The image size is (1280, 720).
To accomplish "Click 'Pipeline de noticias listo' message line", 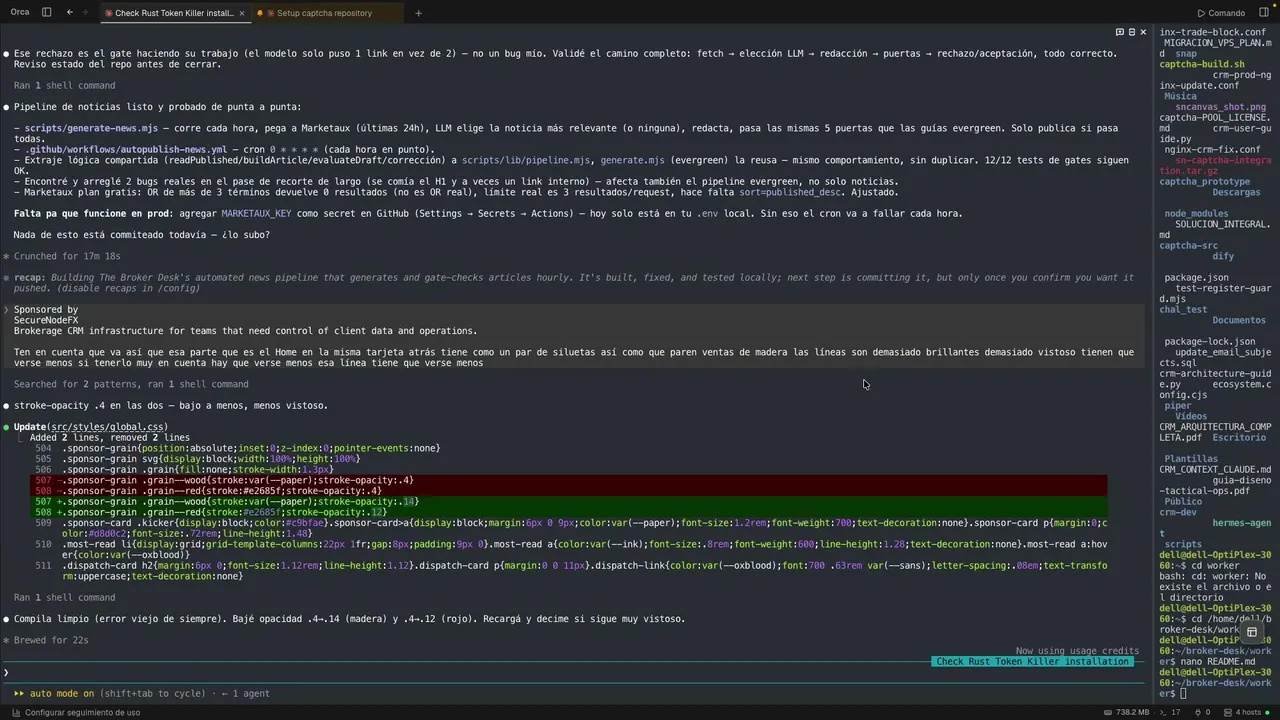I will coord(157,107).
